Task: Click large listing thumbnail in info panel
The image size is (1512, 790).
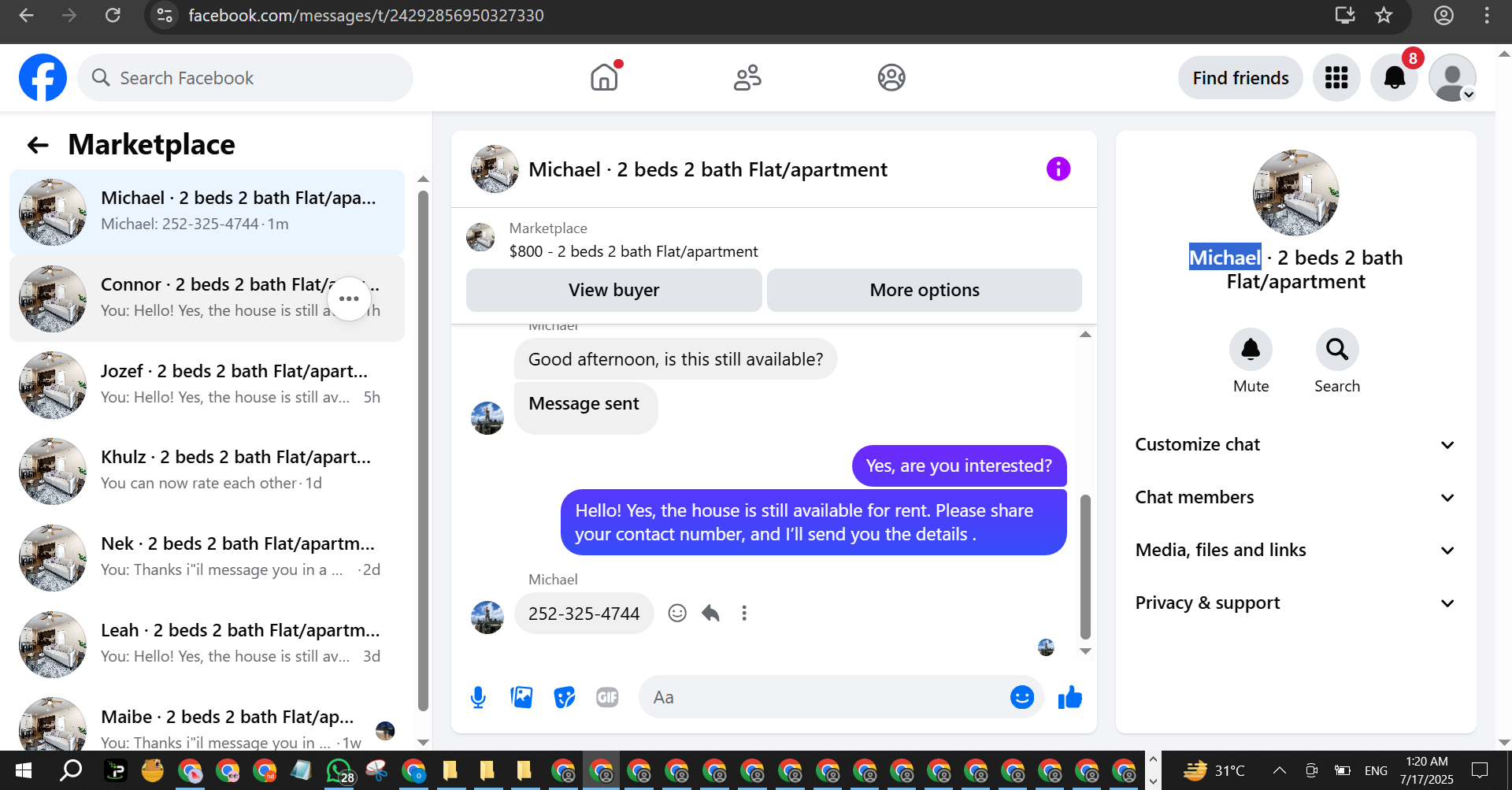Action: pyautogui.click(x=1295, y=193)
